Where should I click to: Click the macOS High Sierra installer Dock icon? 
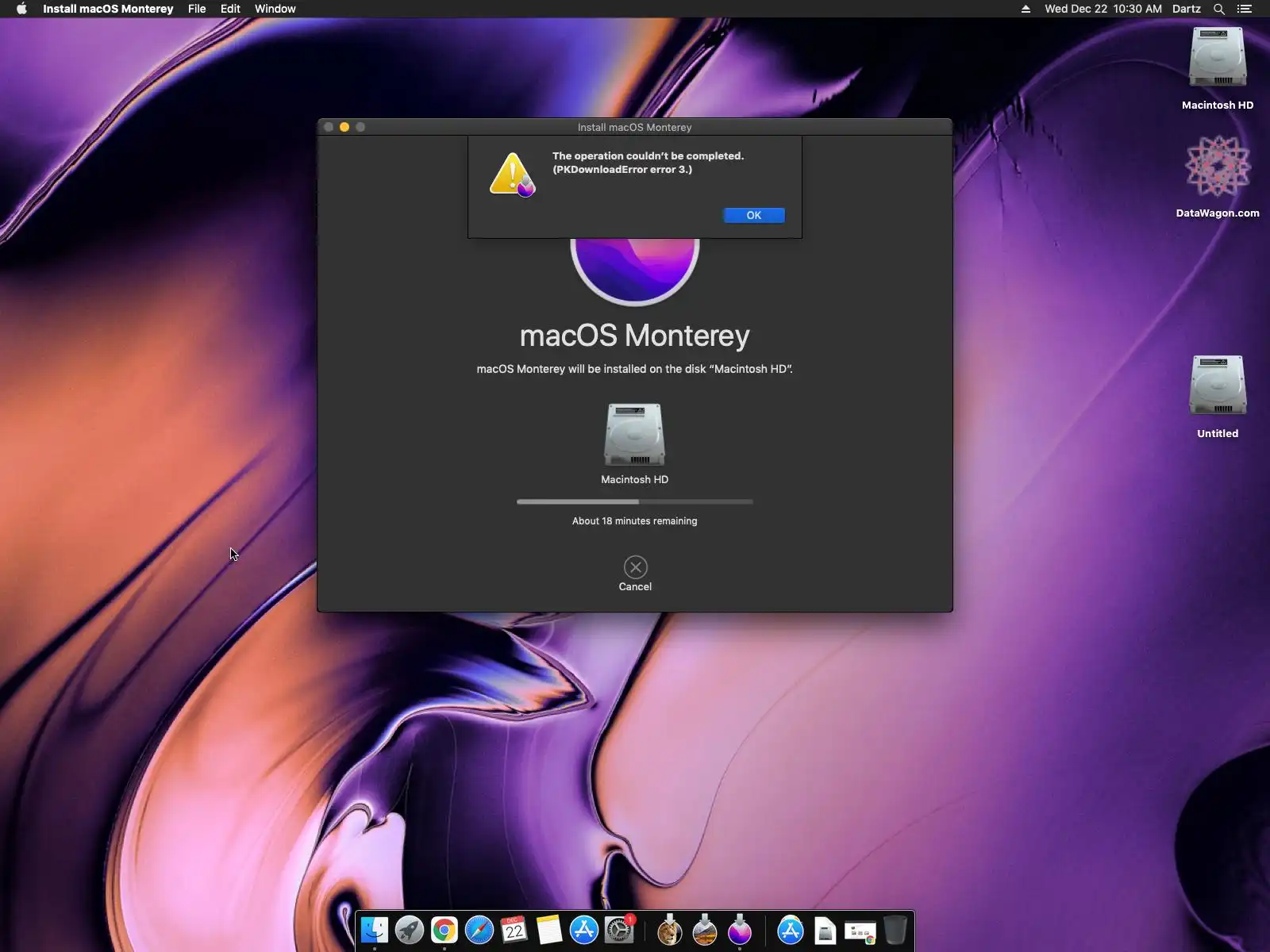pos(705,930)
